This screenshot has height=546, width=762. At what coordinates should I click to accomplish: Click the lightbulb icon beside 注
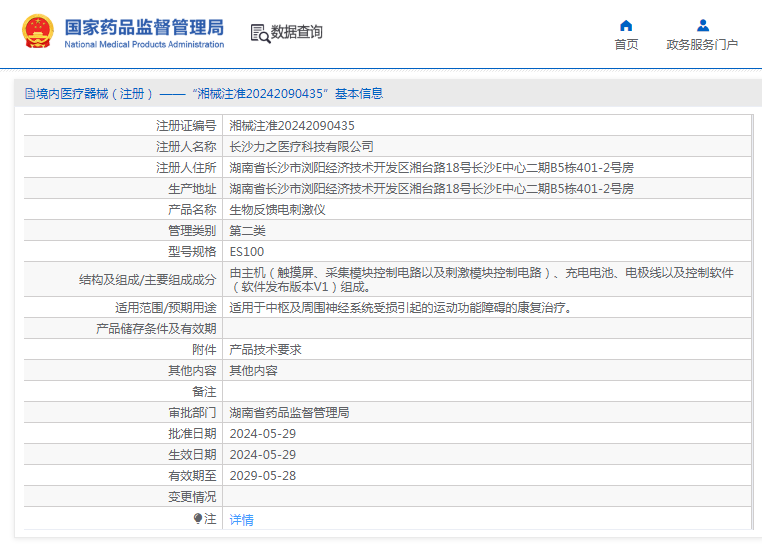(x=198, y=519)
